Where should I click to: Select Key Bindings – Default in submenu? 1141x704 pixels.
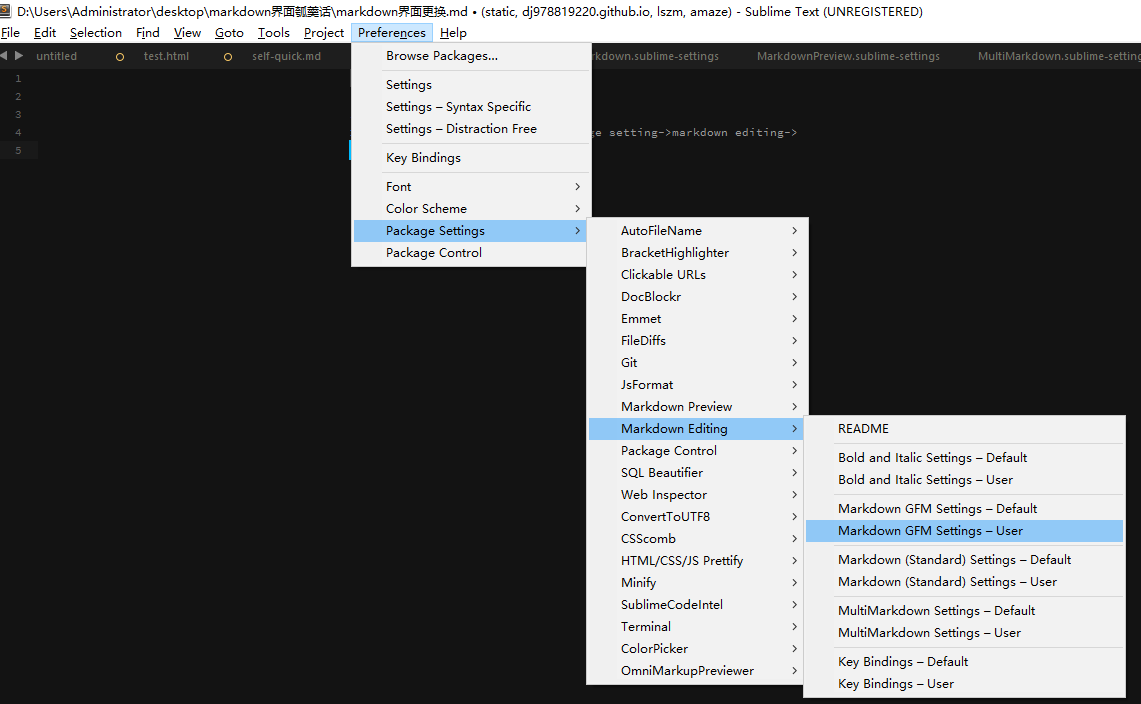pos(903,662)
